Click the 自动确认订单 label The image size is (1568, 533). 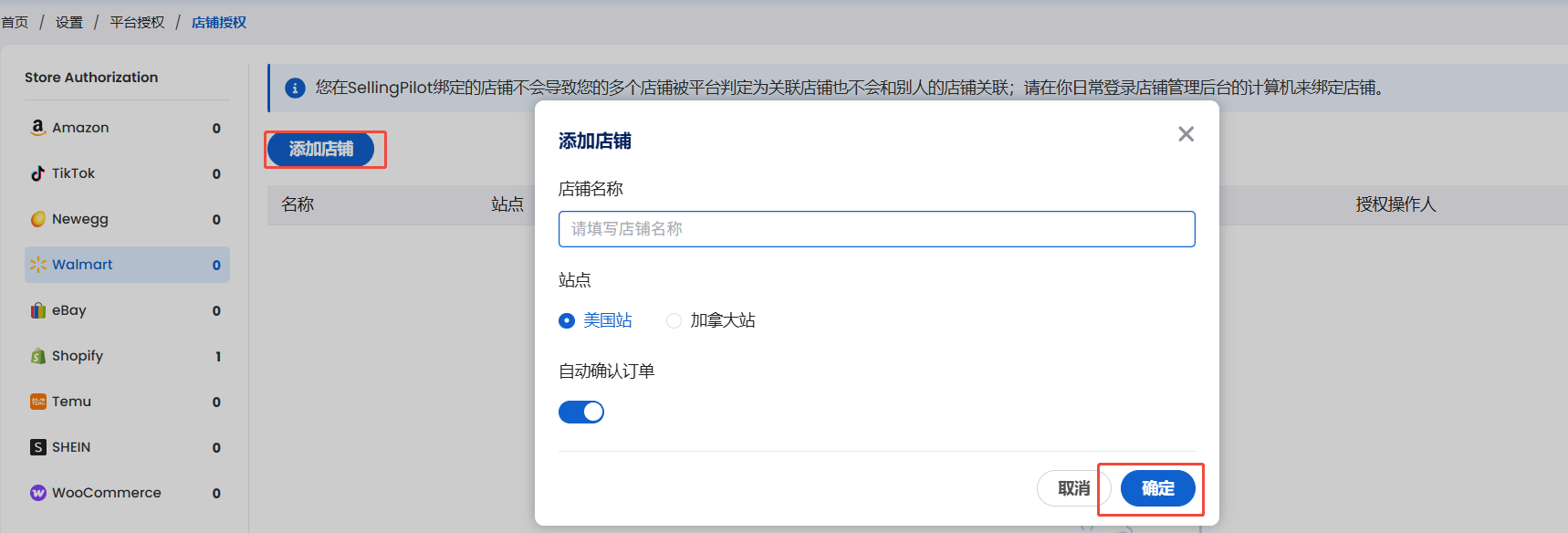click(607, 371)
